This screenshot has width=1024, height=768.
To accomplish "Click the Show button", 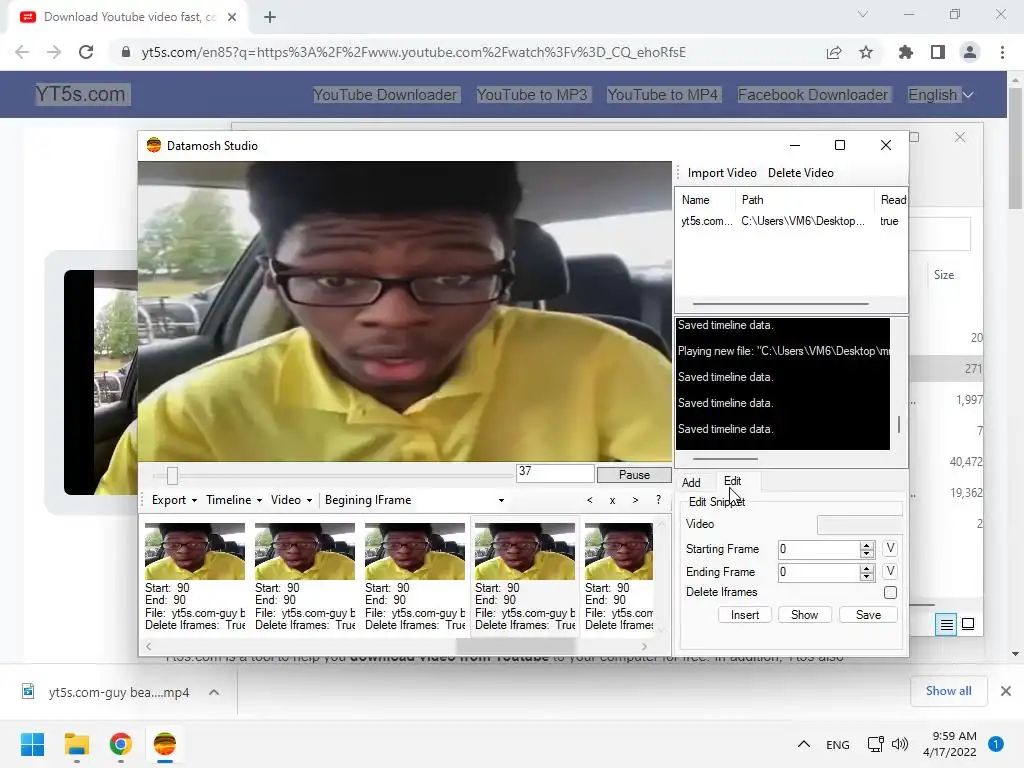I will tap(804, 615).
